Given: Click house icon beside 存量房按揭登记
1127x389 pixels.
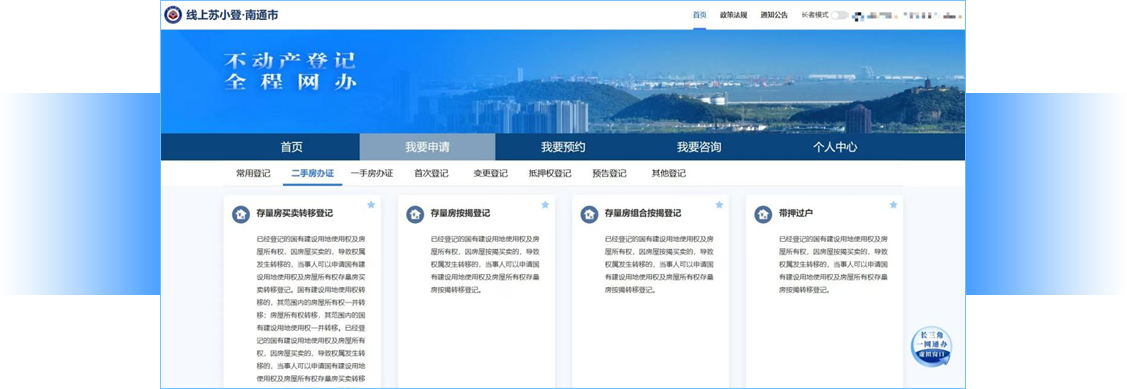Looking at the screenshot, I should click(415, 214).
